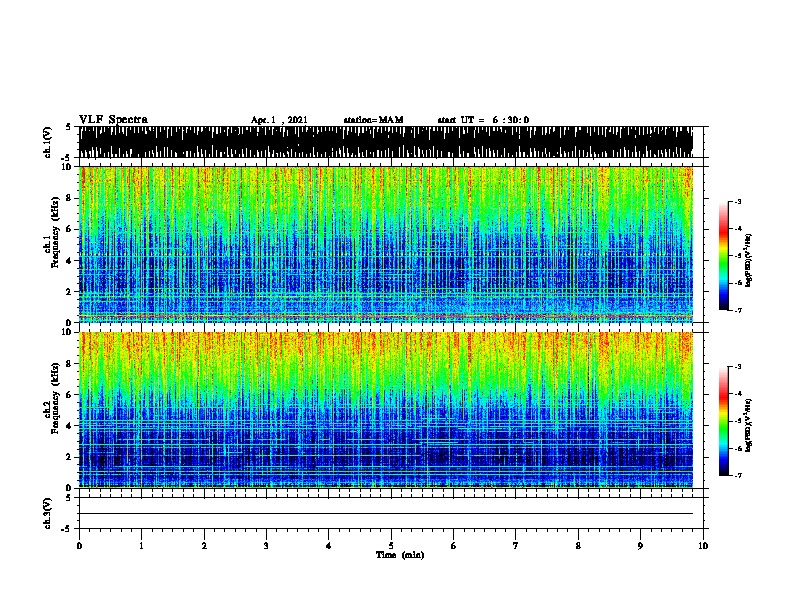Click inside the ch.1 spectrogram plot

(x=385, y=244)
